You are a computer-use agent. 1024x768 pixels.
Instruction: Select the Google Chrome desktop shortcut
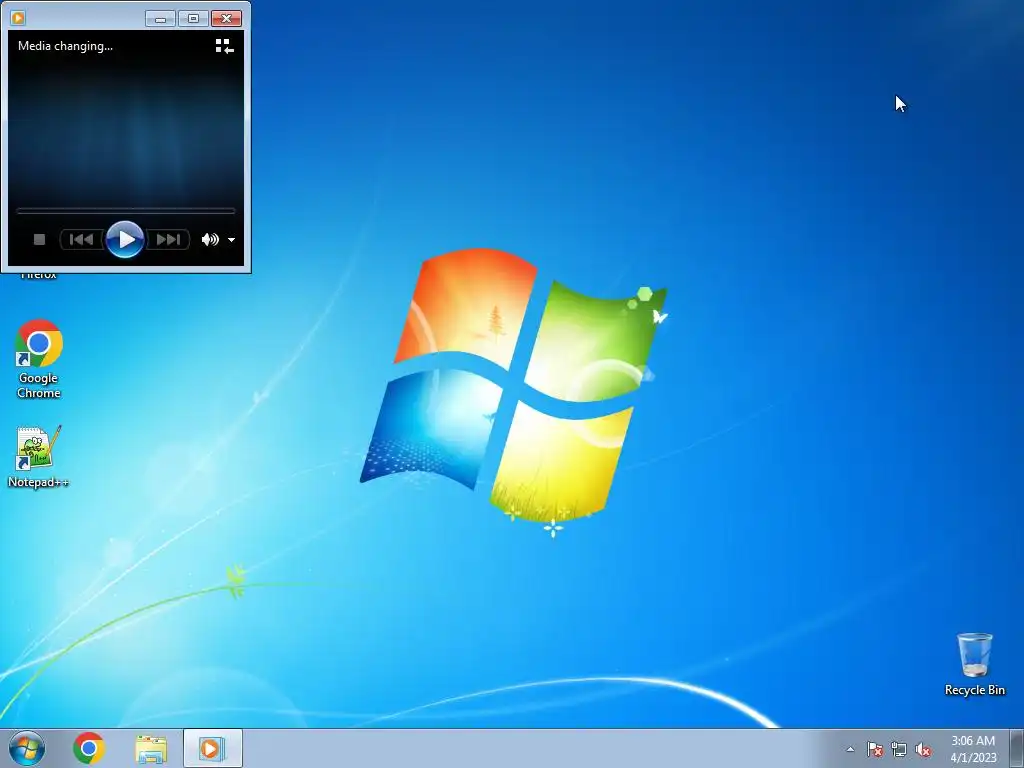point(39,359)
